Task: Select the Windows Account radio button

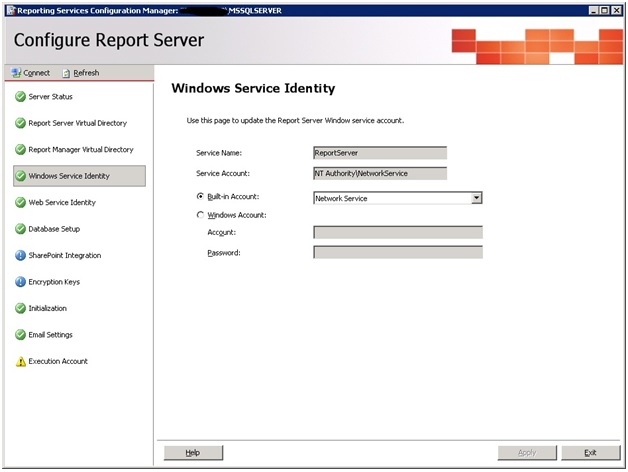Action: click(x=200, y=215)
